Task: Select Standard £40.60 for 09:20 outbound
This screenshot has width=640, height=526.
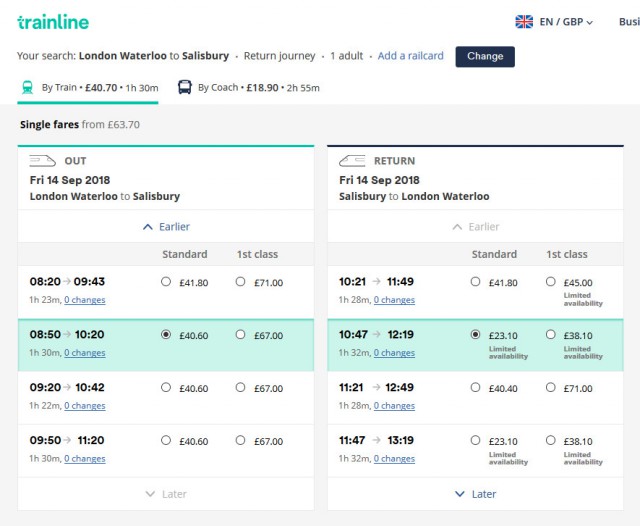Action: pyautogui.click(x=166, y=387)
